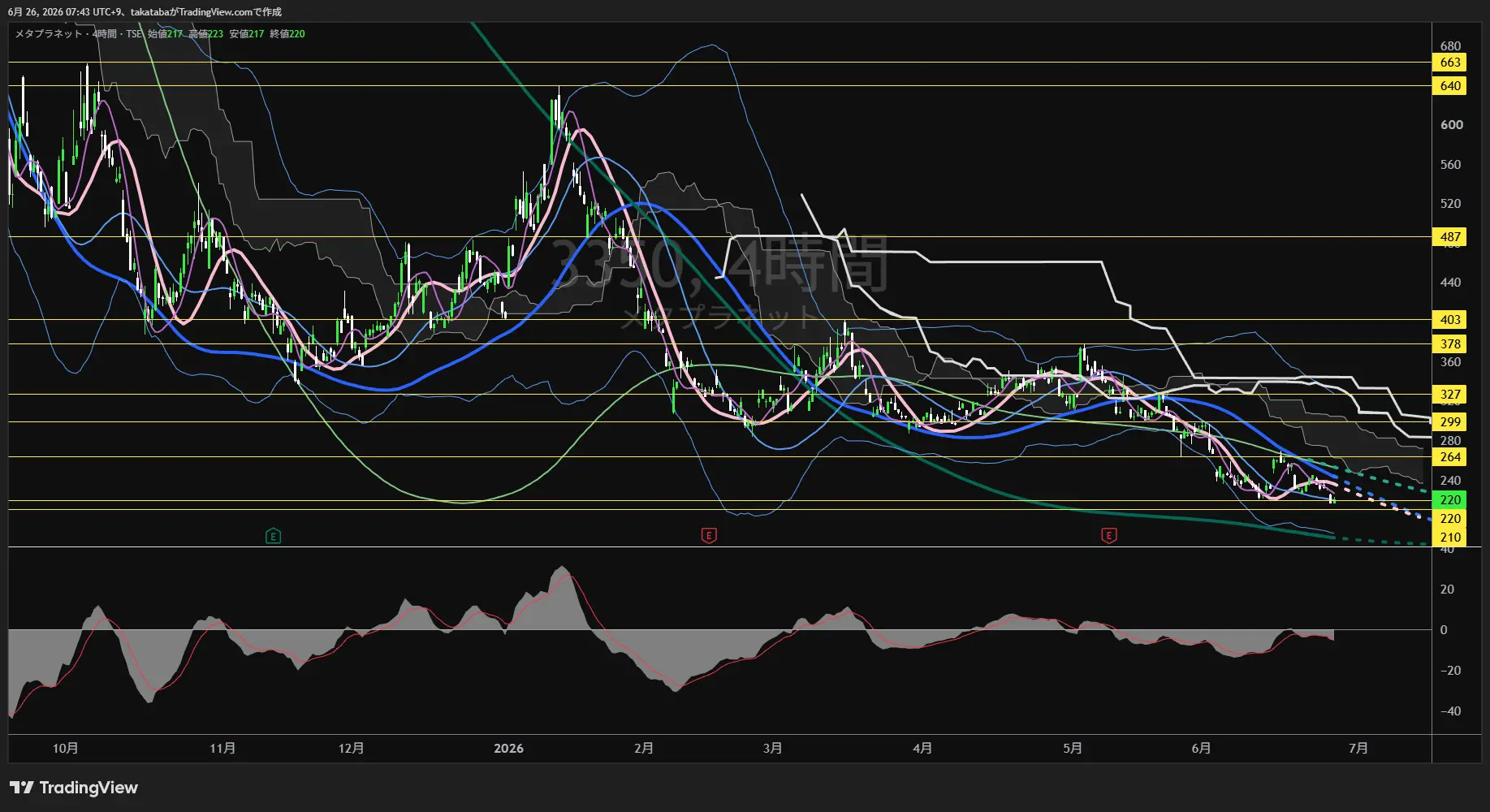Click the red earnings E marker in May
The width and height of the screenshot is (1490, 812).
pyautogui.click(x=1109, y=536)
